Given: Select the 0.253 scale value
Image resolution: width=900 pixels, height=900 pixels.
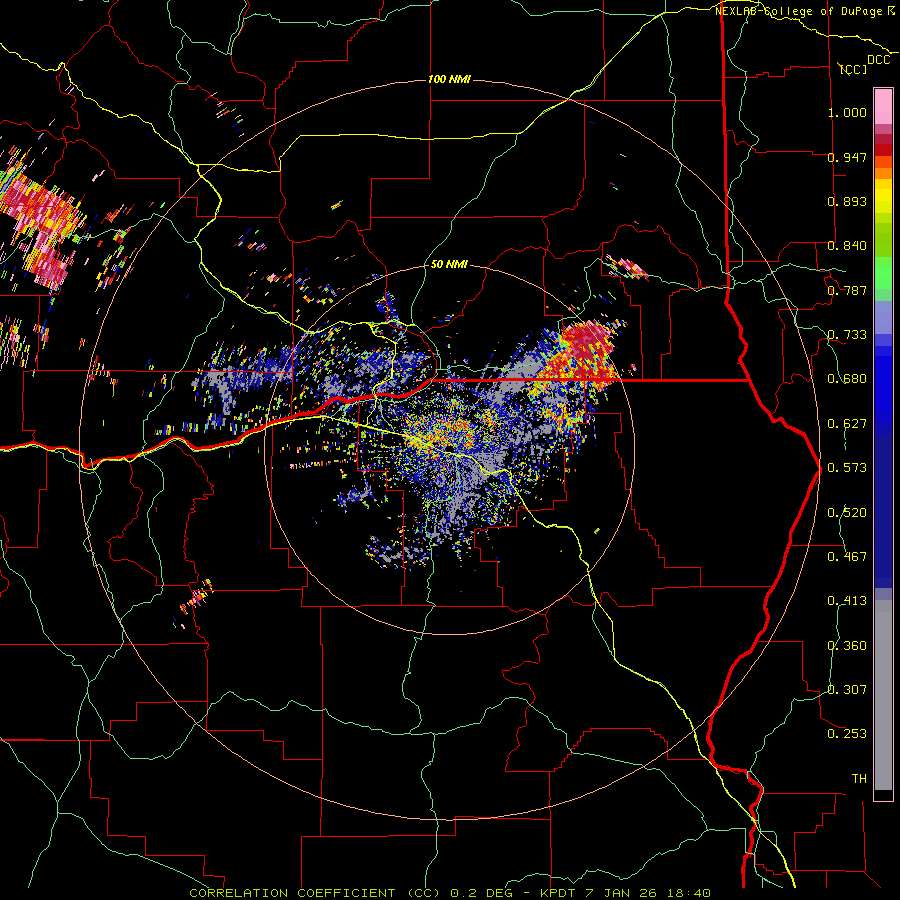Looking at the screenshot, I should (847, 734).
